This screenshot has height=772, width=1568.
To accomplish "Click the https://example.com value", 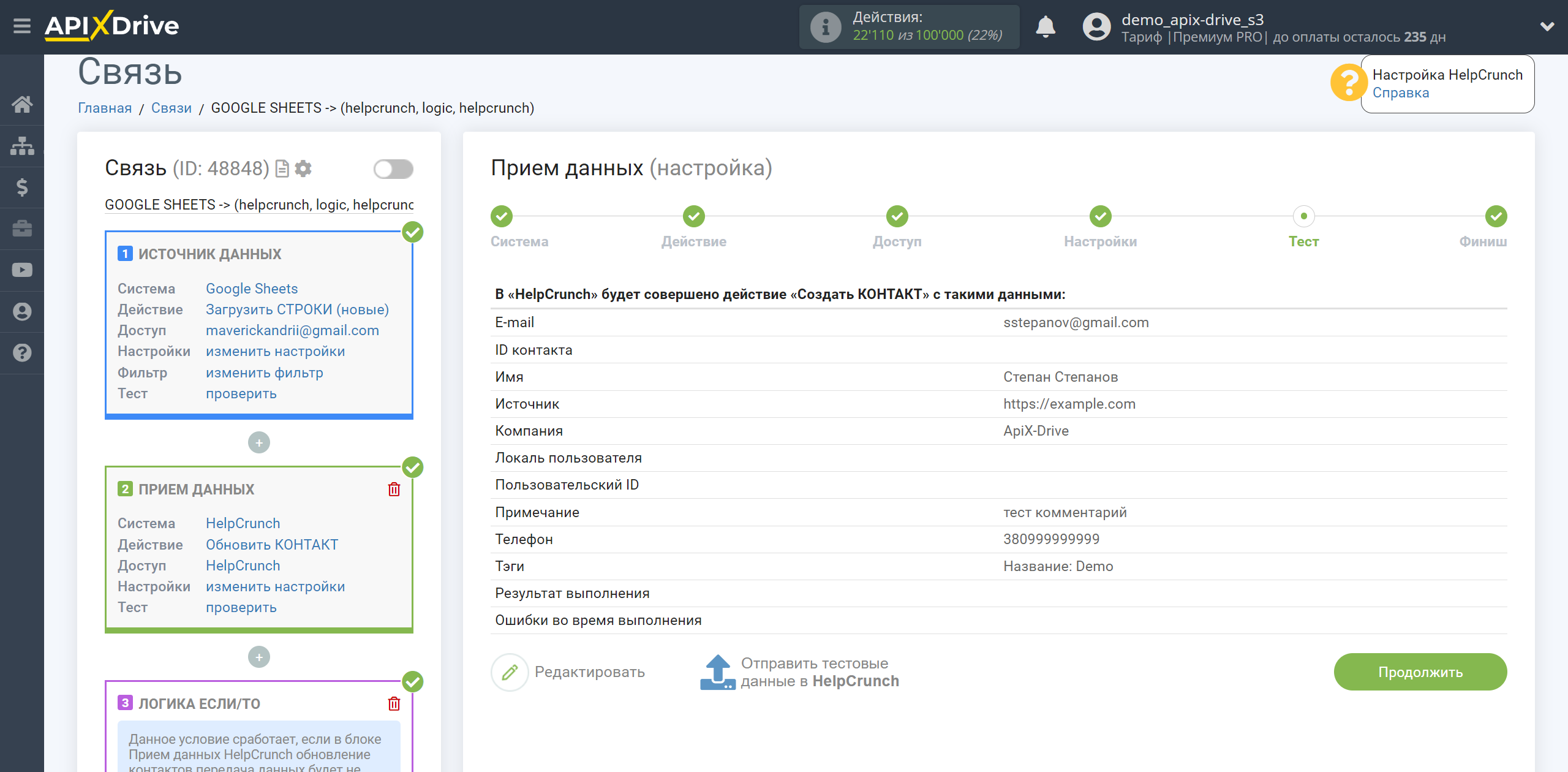I will [x=1069, y=404].
